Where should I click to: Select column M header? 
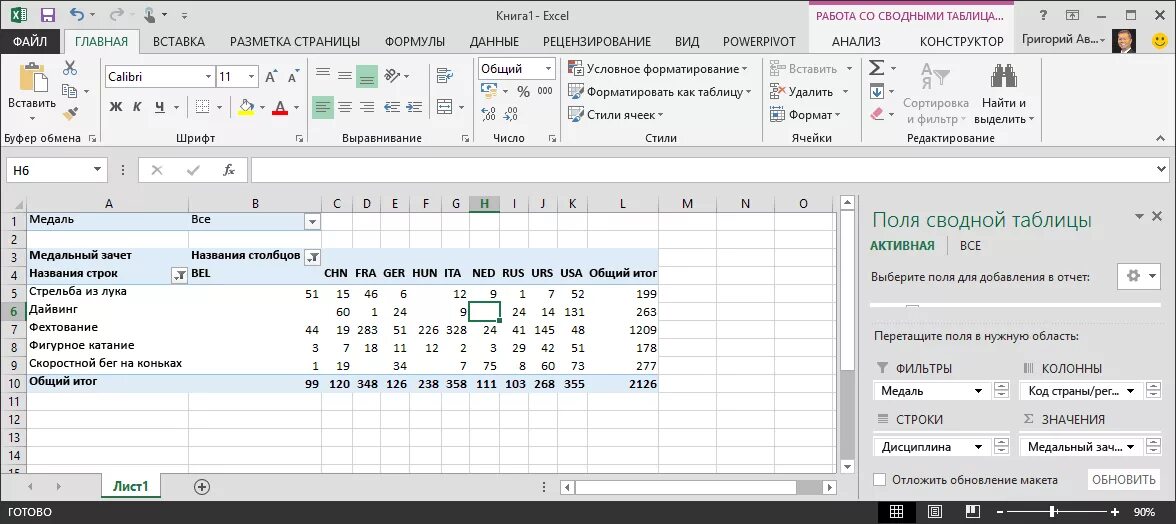[x=687, y=204]
